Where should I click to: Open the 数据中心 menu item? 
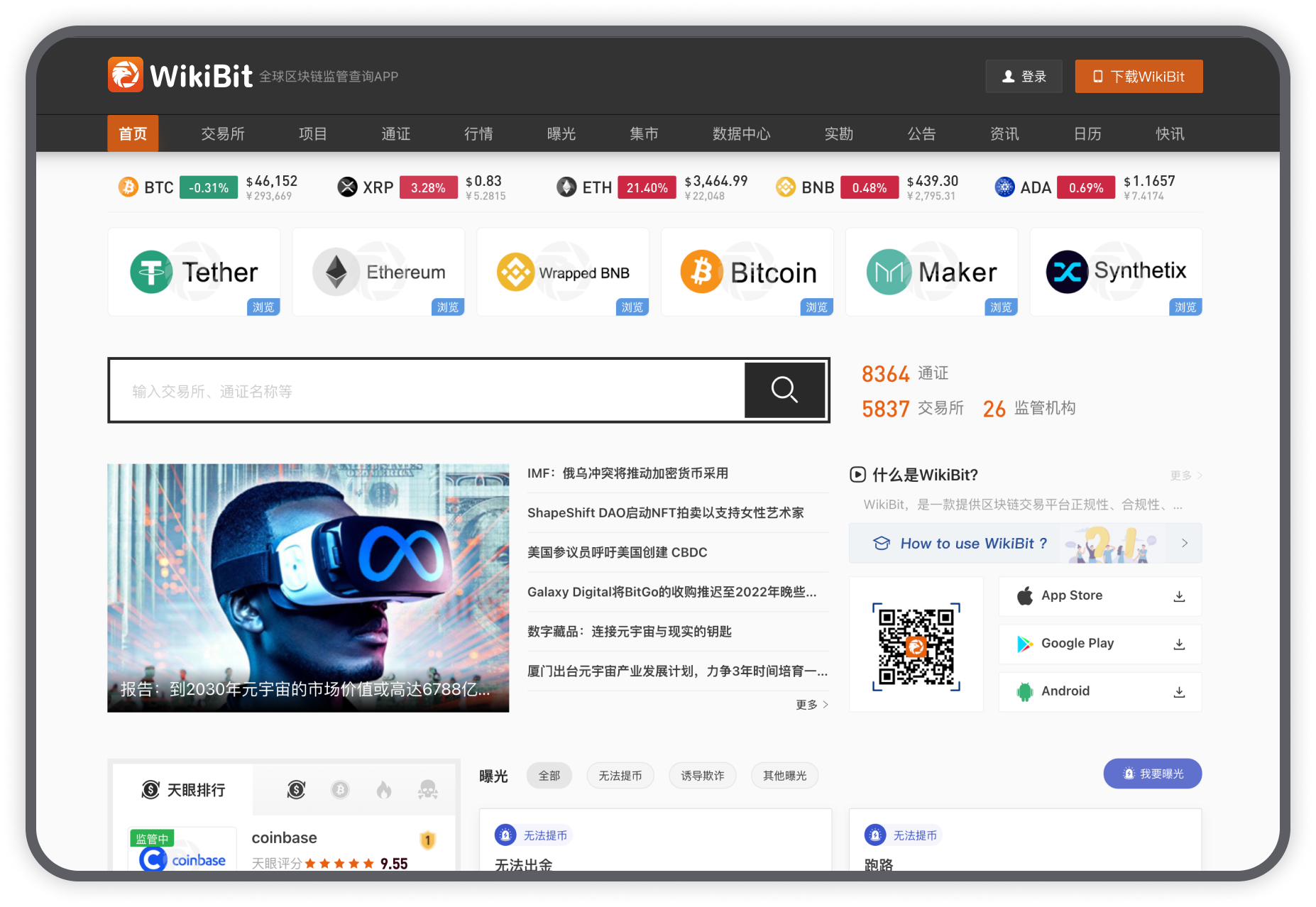pyautogui.click(x=741, y=133)
